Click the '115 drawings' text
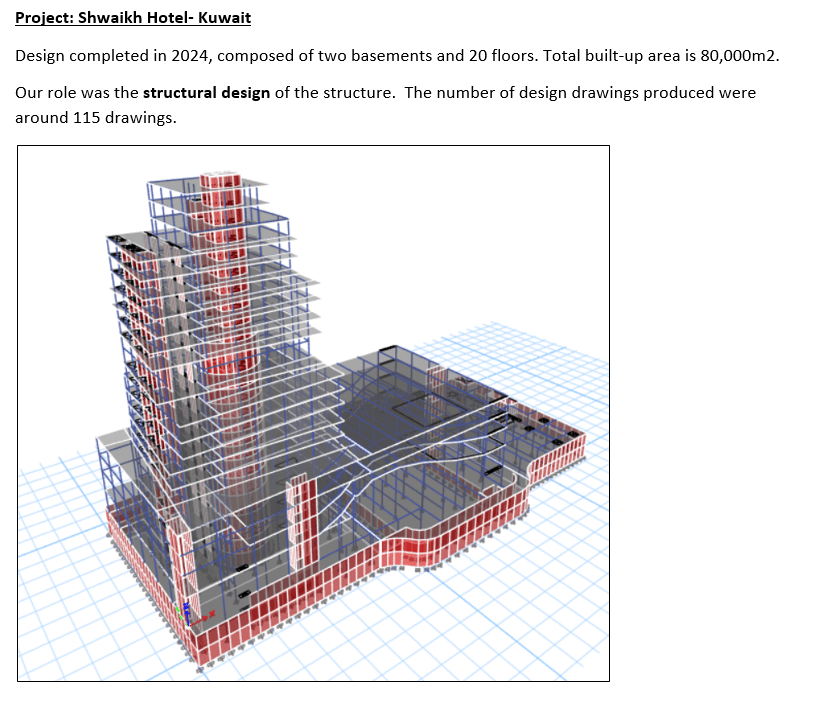This screenshot has width=837, height=702. pyautogui.click(x=125, y=117)
